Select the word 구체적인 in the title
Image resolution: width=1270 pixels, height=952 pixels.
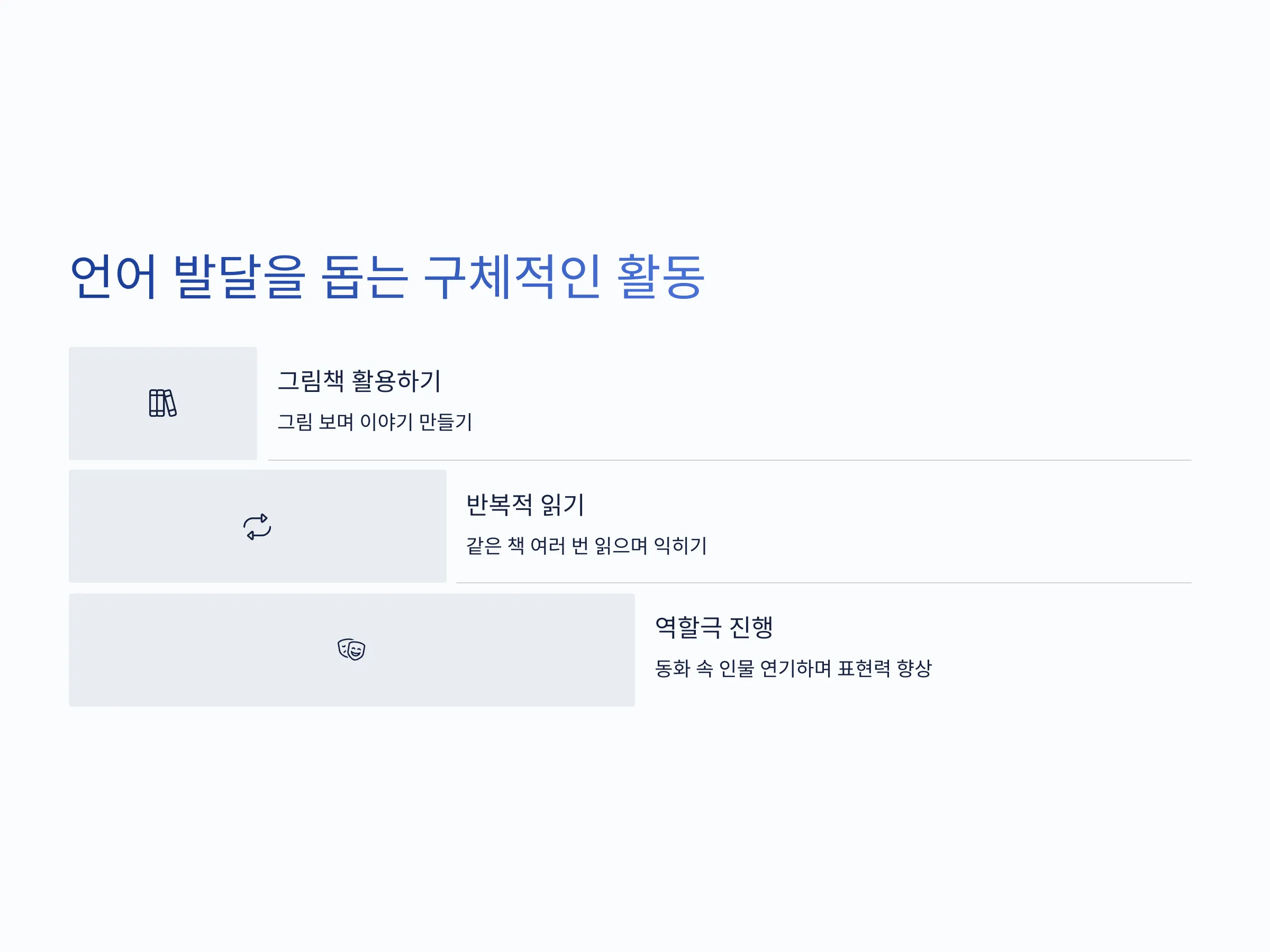click(x=513, y=277)
